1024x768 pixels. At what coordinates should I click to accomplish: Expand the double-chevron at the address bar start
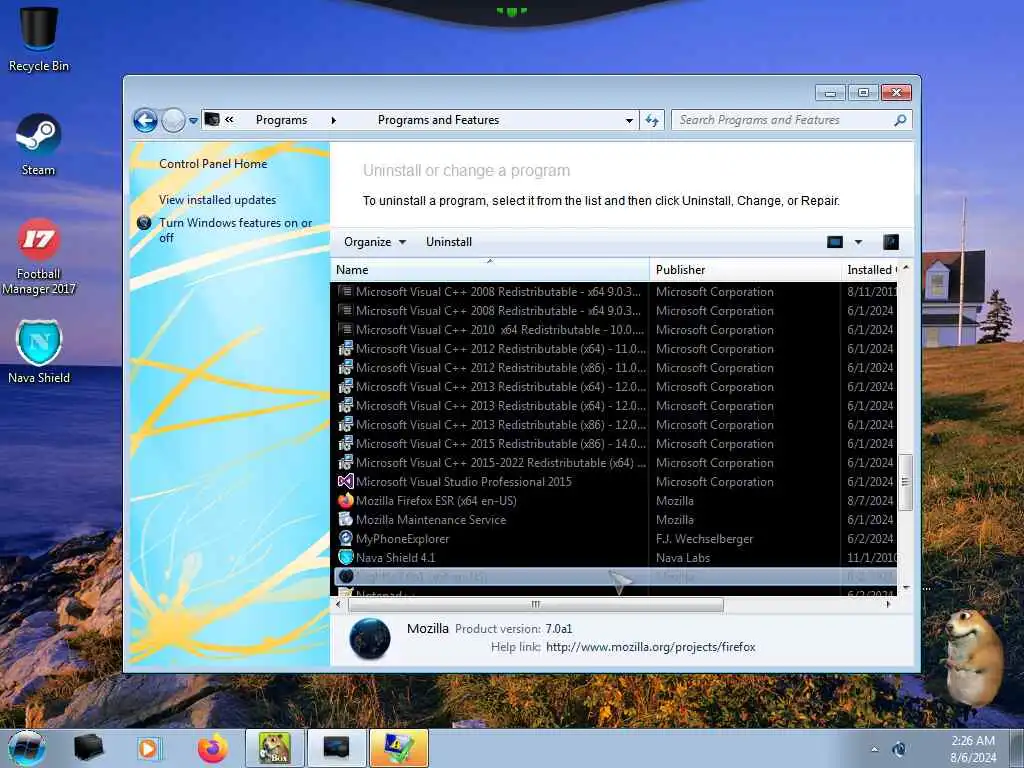coord(229,120)
